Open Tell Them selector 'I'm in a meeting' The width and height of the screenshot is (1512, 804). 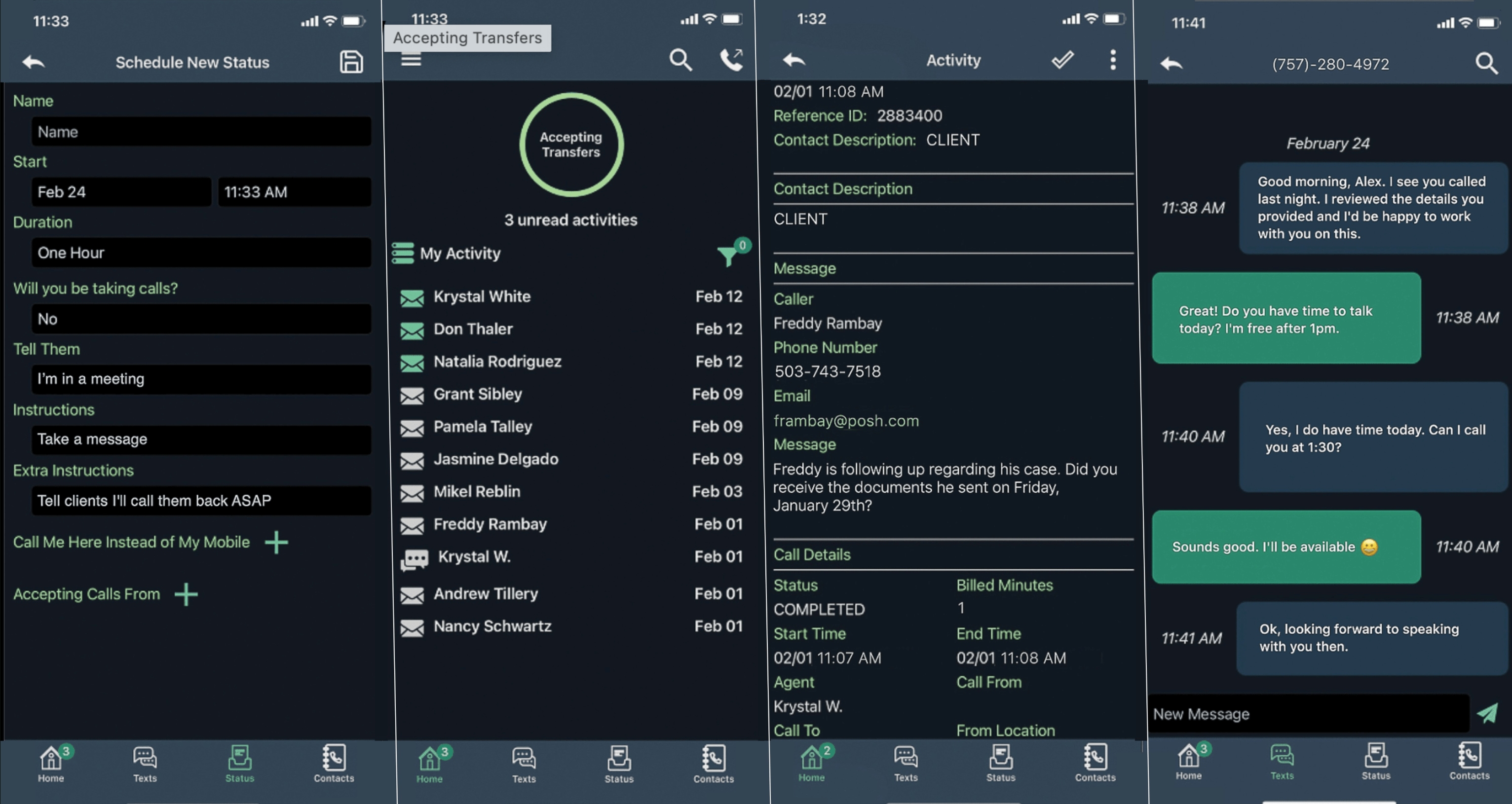click(x=201, y=379)
